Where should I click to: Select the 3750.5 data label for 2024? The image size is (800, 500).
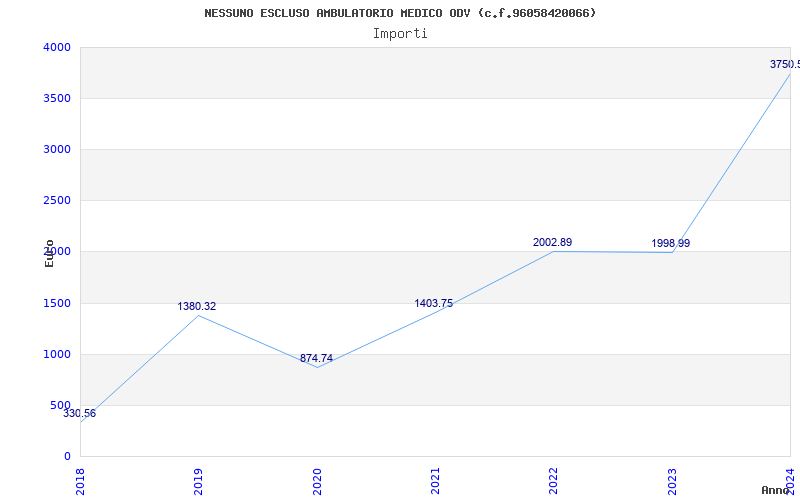coord(785,64)
